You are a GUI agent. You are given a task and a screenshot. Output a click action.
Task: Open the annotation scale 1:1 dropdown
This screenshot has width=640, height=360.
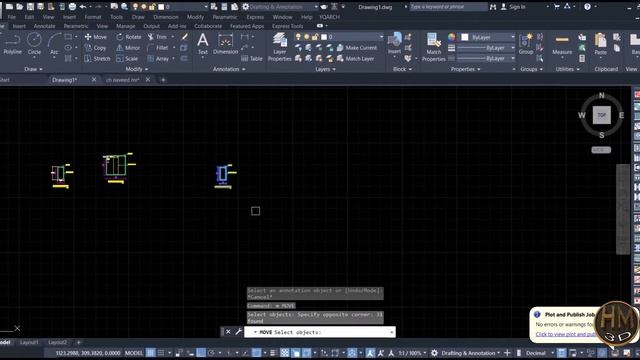[412, 353]
